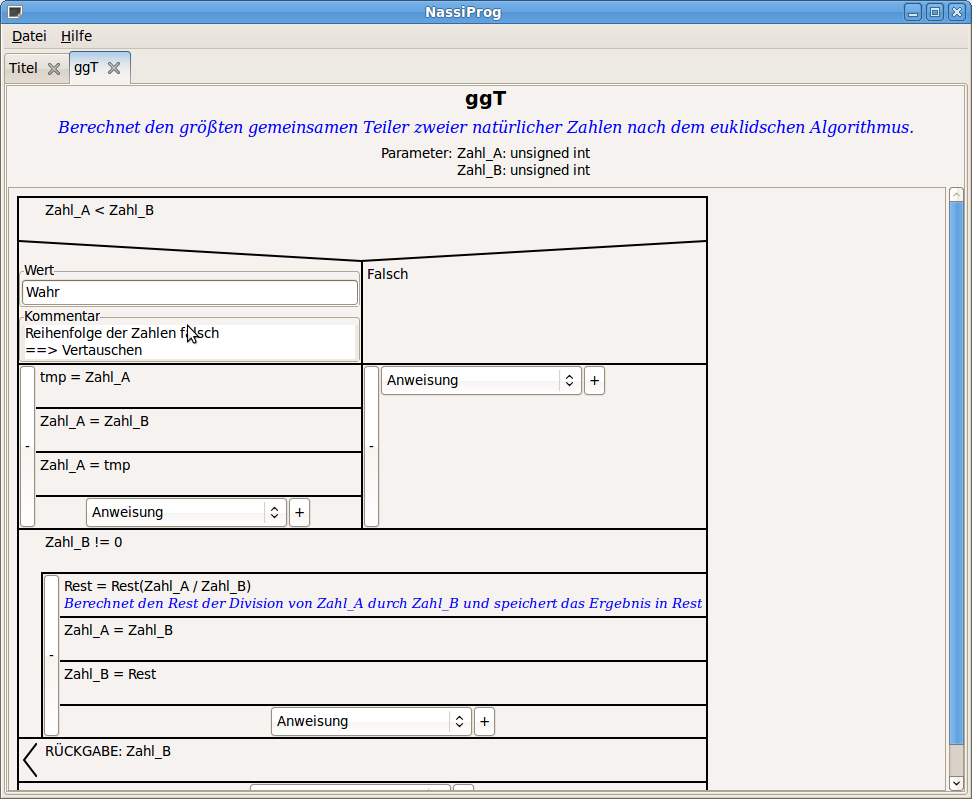
Task: Click the vertical scrollbar up arrow
Action: coord(956,195)
